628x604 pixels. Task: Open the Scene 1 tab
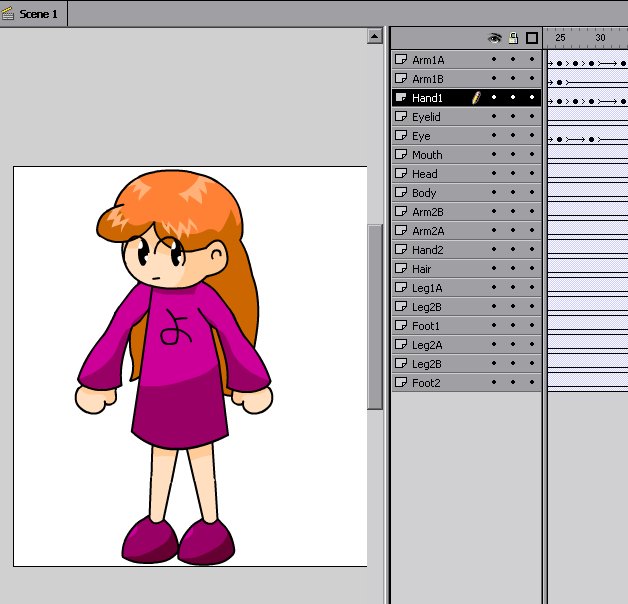(38, 13)
